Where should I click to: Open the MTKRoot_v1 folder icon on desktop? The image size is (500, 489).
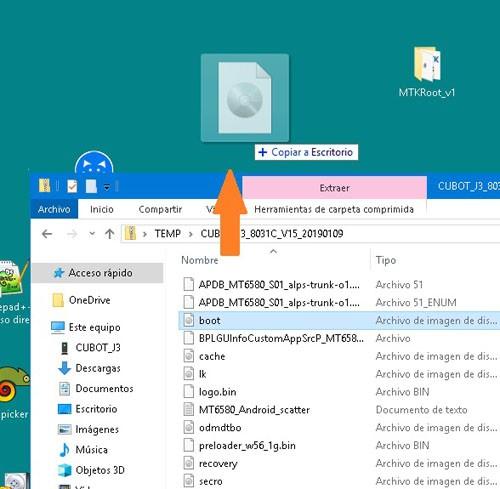[427, 64]
